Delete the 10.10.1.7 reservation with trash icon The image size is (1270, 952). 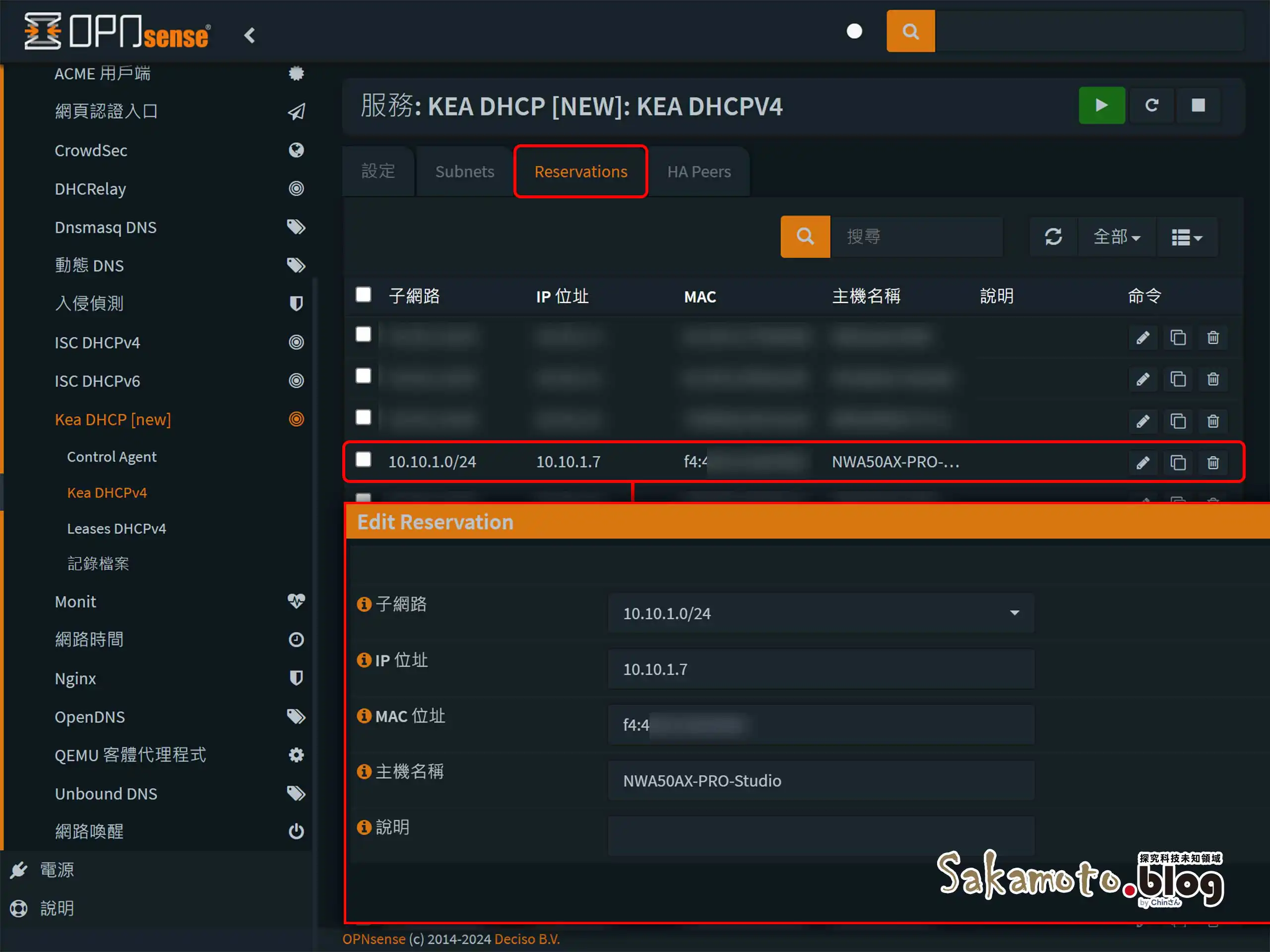point(1213,462)
